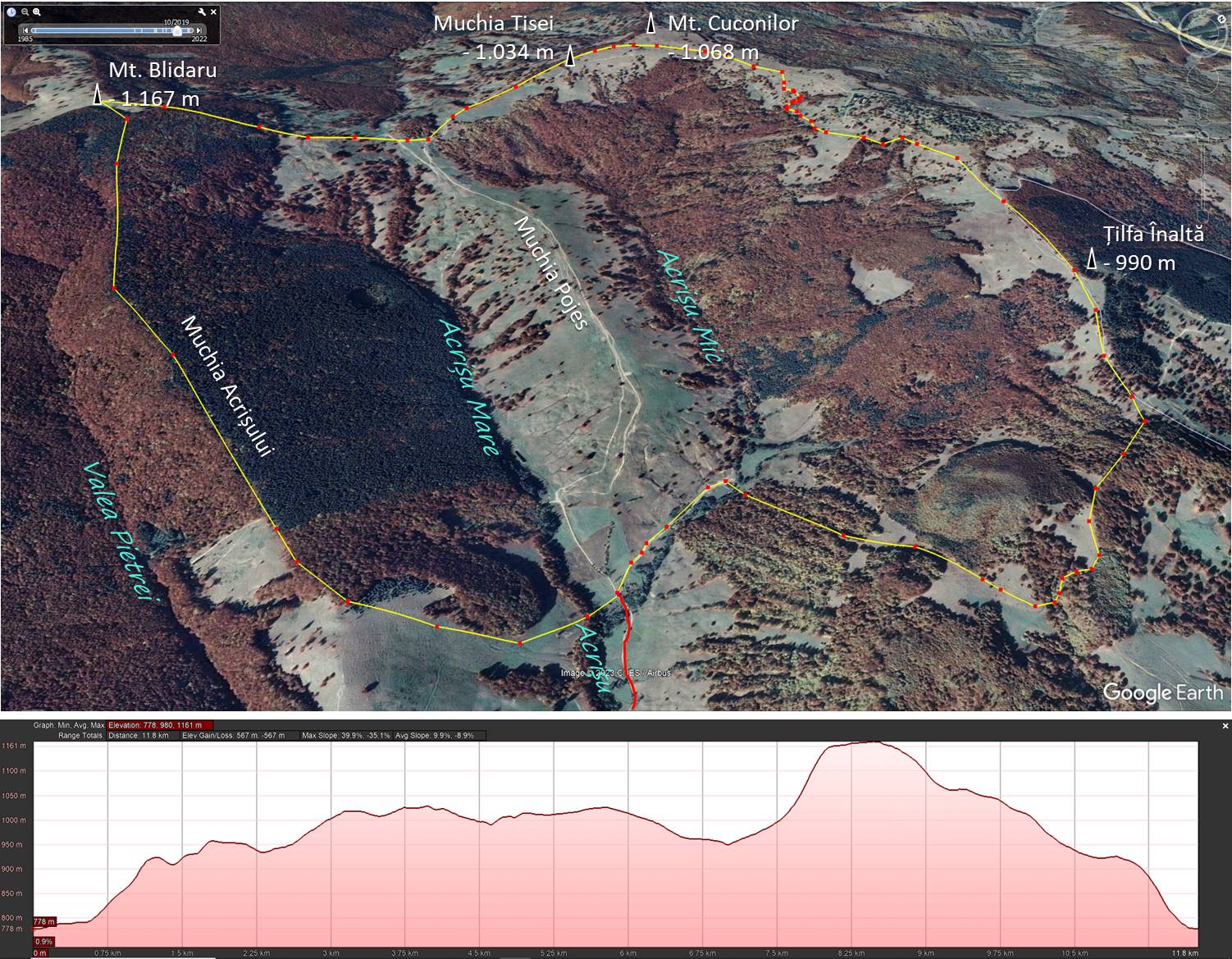
Task: Zoom out the time slider range
Action: tap(25, 12)
